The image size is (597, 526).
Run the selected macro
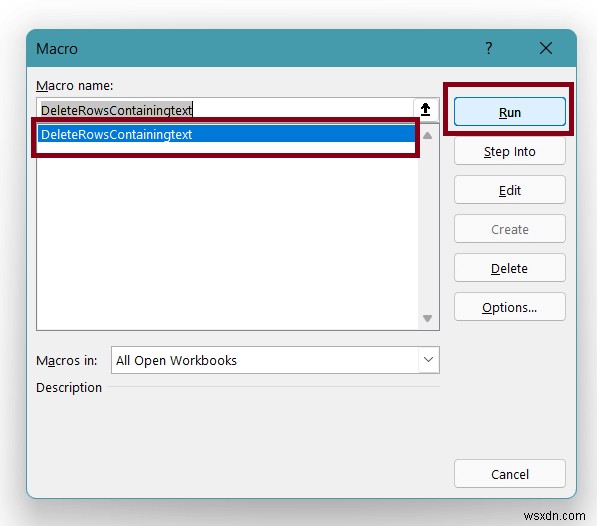509,112
